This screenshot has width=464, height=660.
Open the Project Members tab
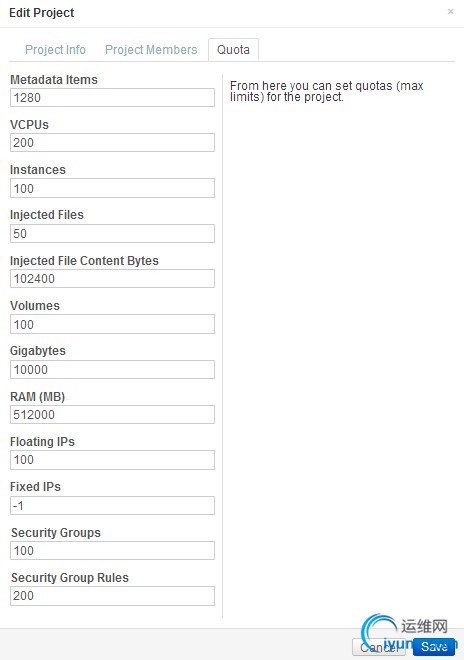pos(151,50)
